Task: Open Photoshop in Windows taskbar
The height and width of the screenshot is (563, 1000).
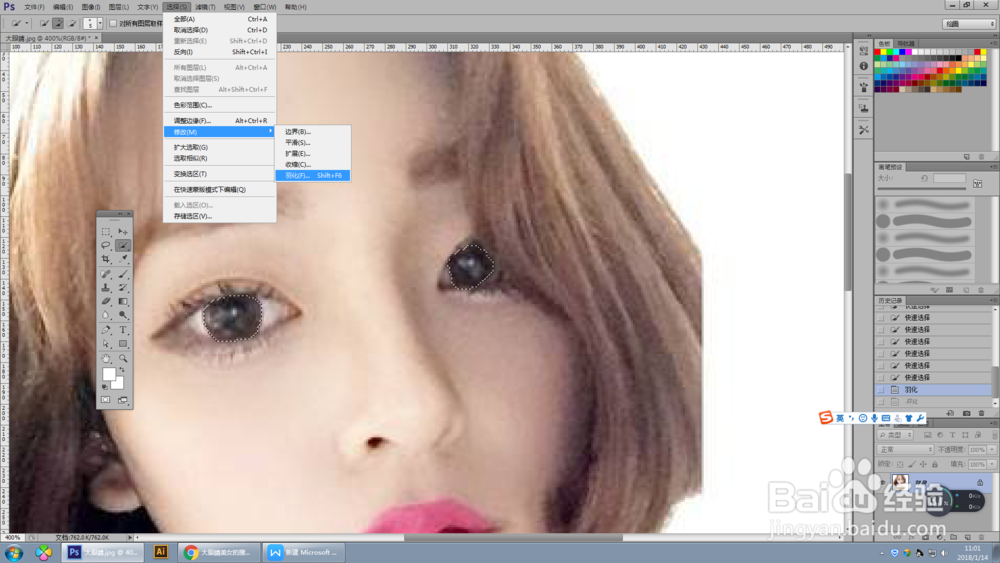Action: 105,552
